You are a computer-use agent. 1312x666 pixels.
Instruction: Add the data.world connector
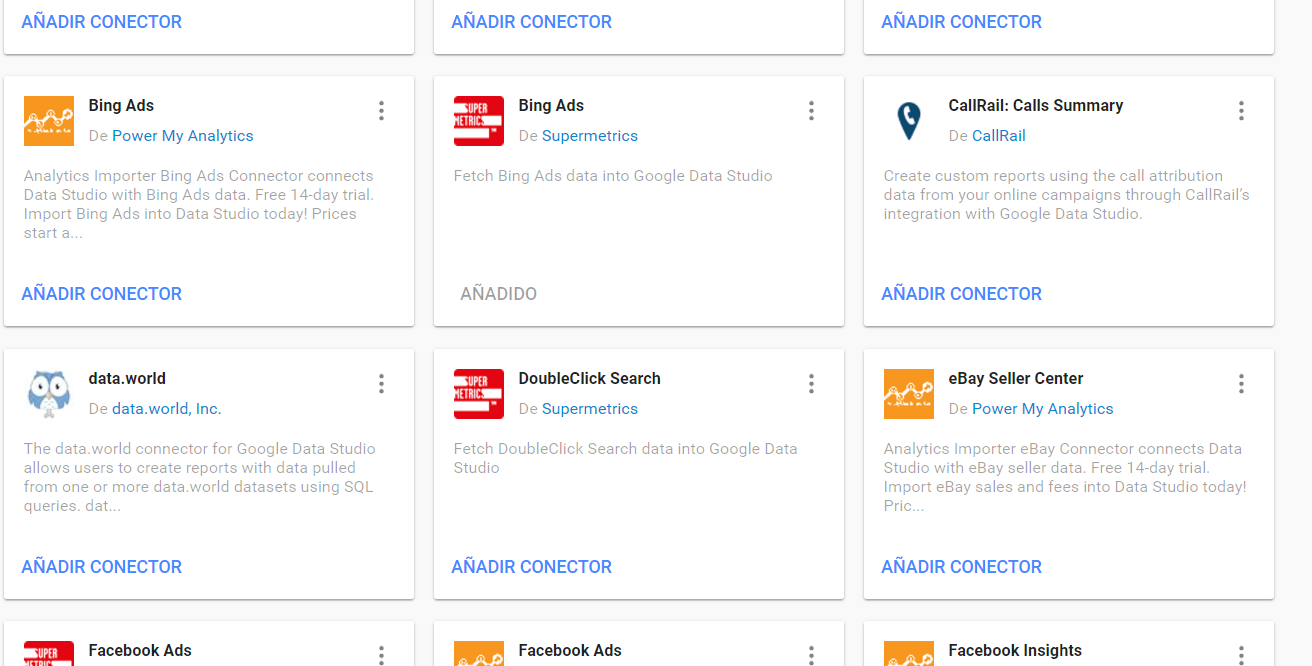(102, 567)
